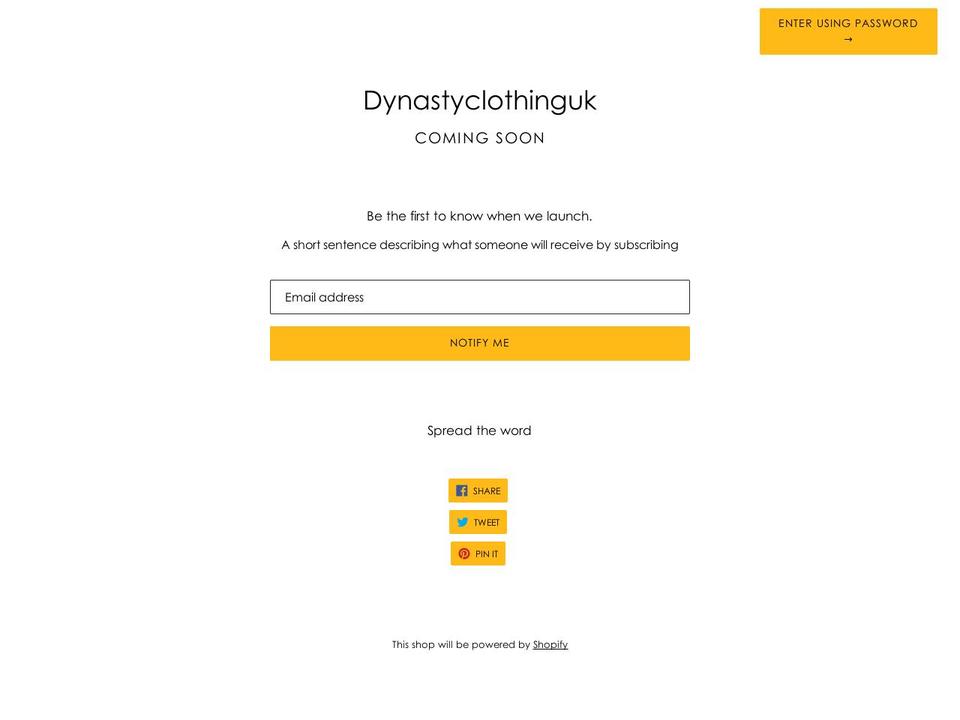Viewport: 960px width, 720px height.
Task: Click the 'A short sentence describing' subscription text
Action: [479, 245]
